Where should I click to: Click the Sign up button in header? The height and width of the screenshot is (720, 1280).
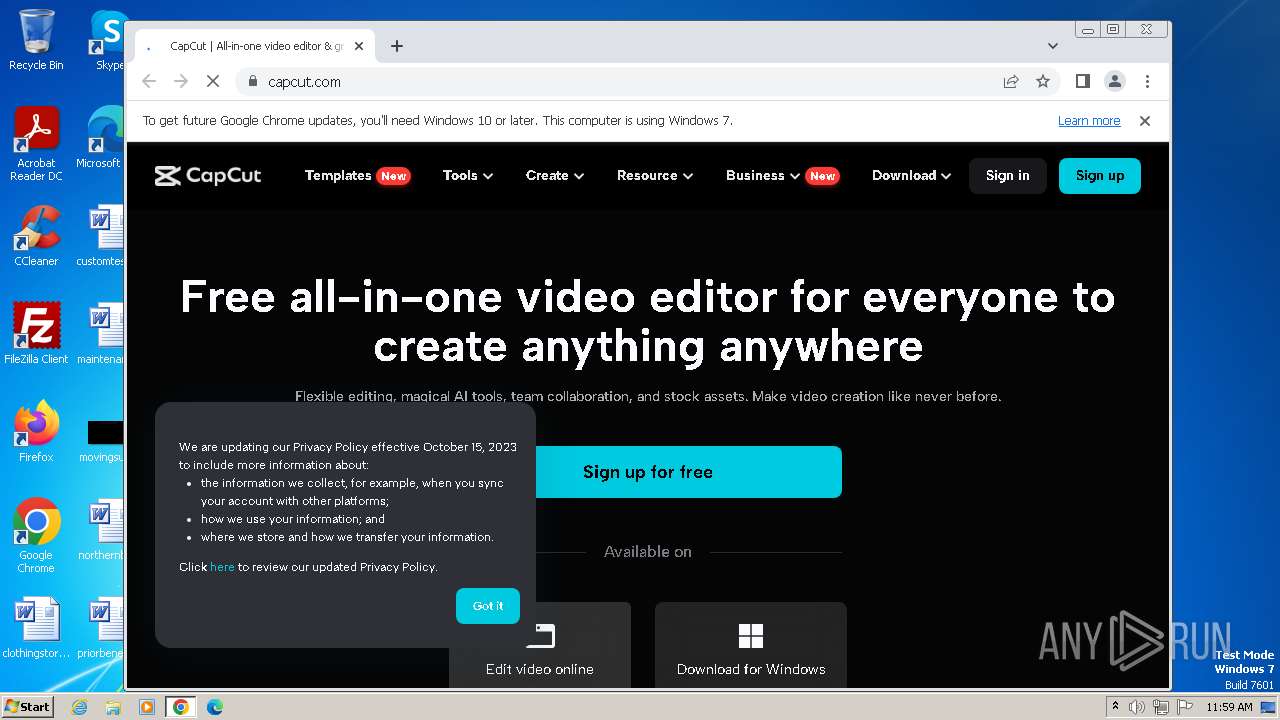tap(1100, 176)
